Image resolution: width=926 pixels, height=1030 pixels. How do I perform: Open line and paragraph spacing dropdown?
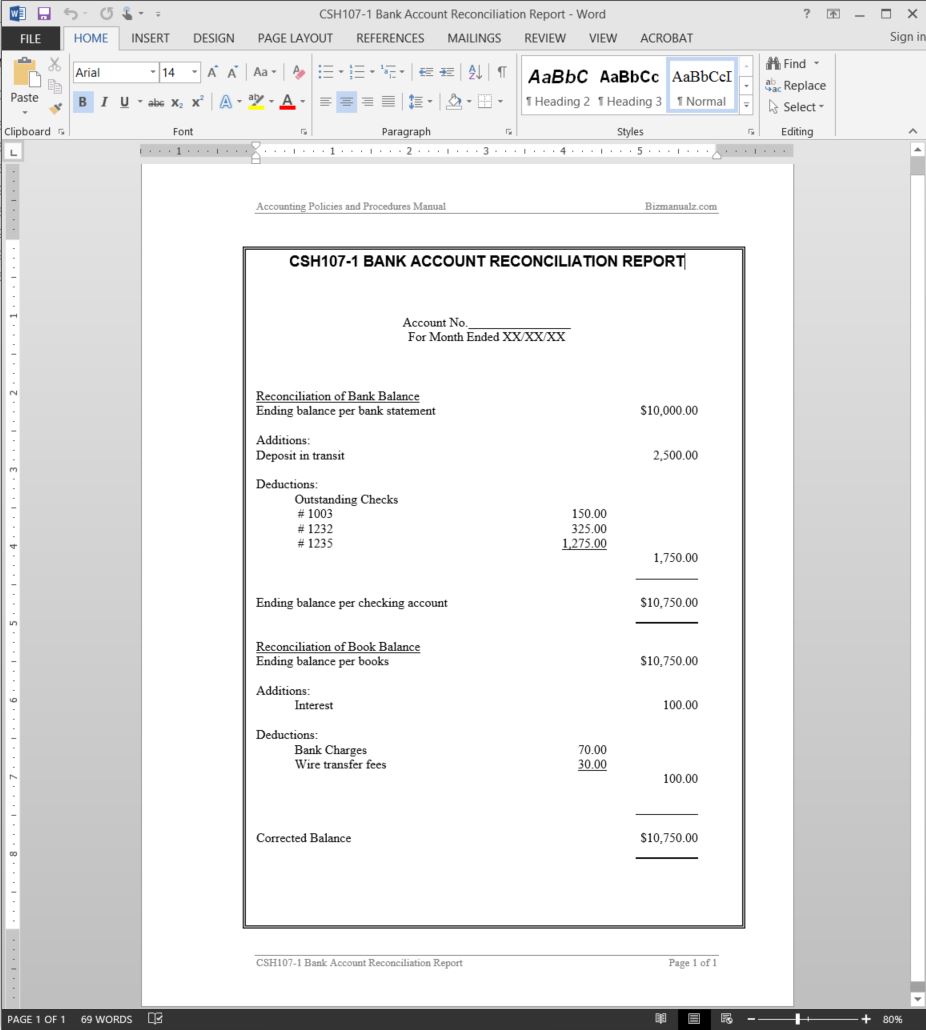(x=420, y=102)
